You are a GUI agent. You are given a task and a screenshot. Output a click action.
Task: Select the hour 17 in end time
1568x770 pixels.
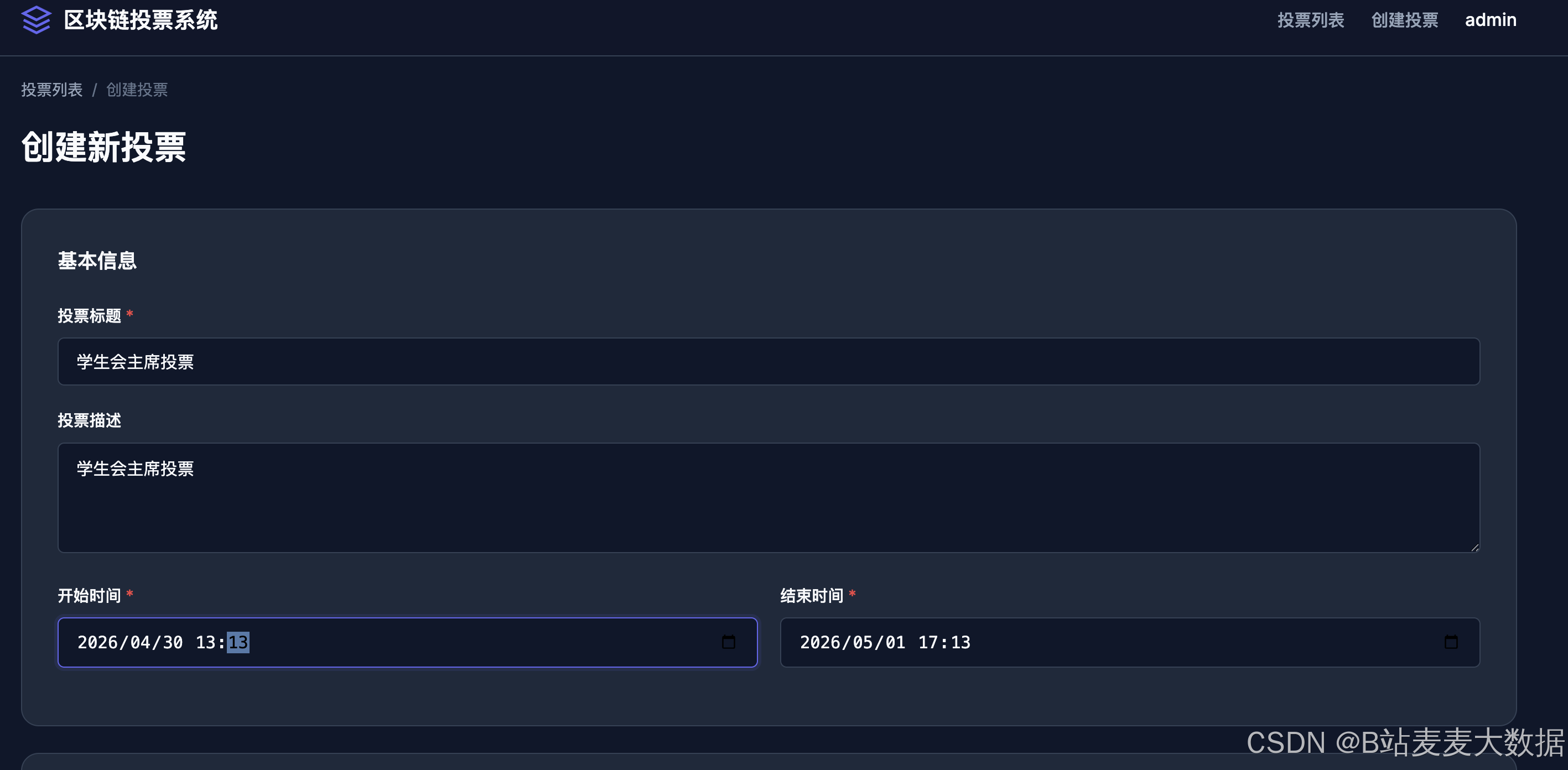point(928,643)
